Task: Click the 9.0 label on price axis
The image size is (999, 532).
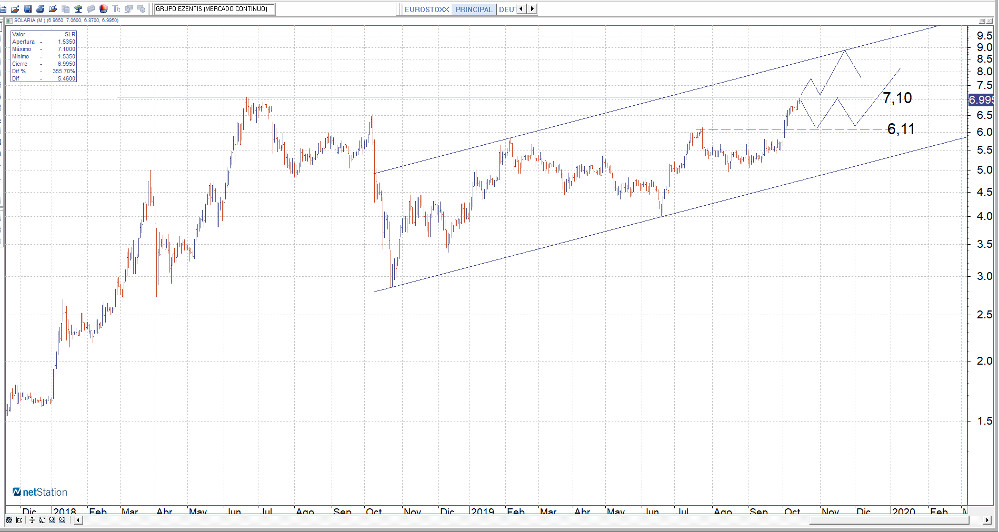Action: [x=984, y=48]
